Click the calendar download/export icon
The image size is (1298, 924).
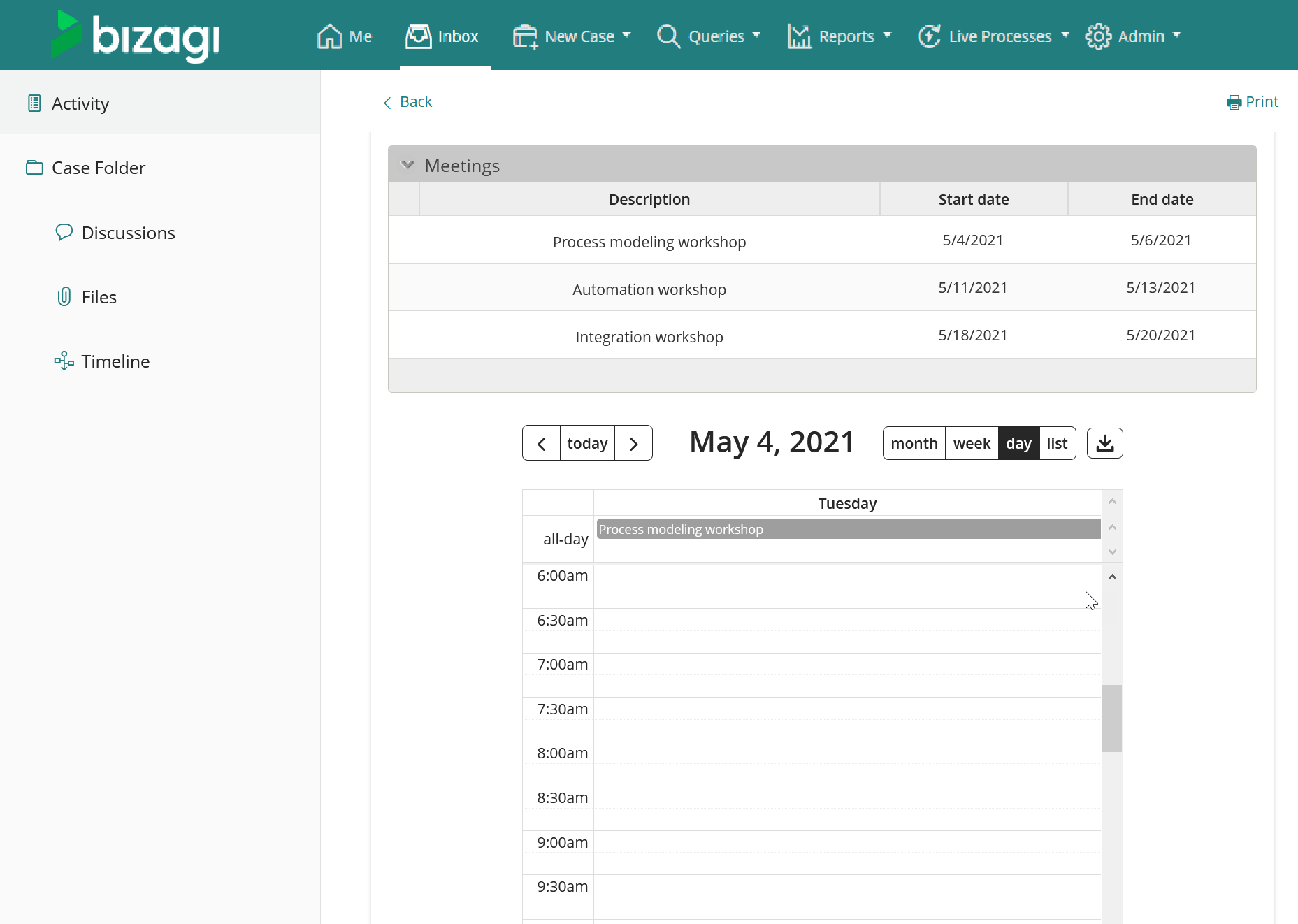click(1104, 443)
